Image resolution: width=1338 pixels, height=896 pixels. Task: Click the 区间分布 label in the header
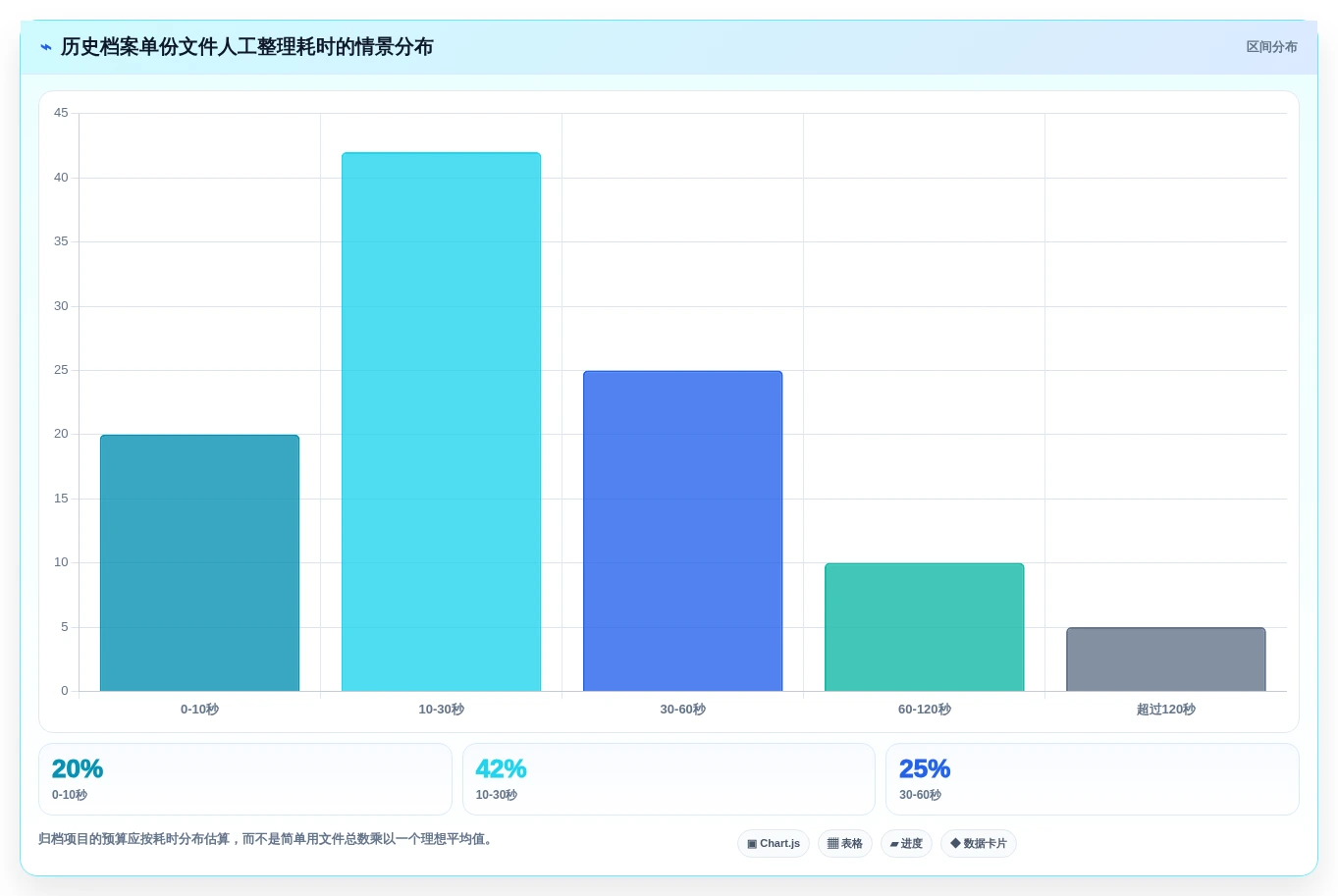click(x=1271, y=47)
